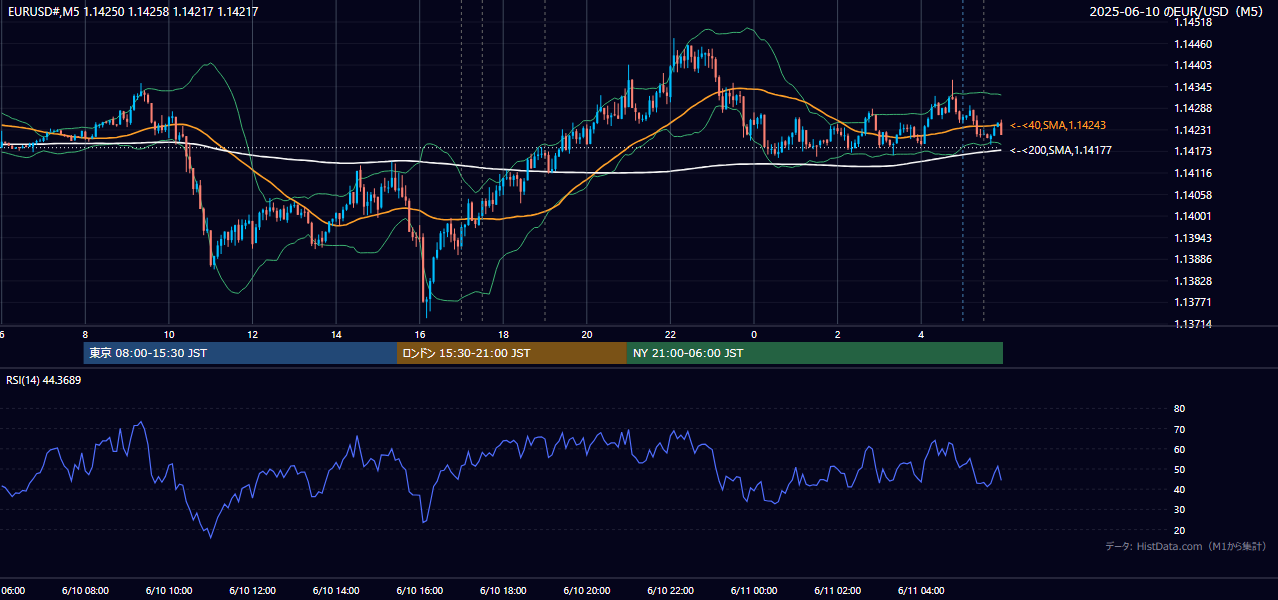Select the ロンドン 15:30-21:00 JST session bar
The image size is (1278, 600).
pos(512,353)
